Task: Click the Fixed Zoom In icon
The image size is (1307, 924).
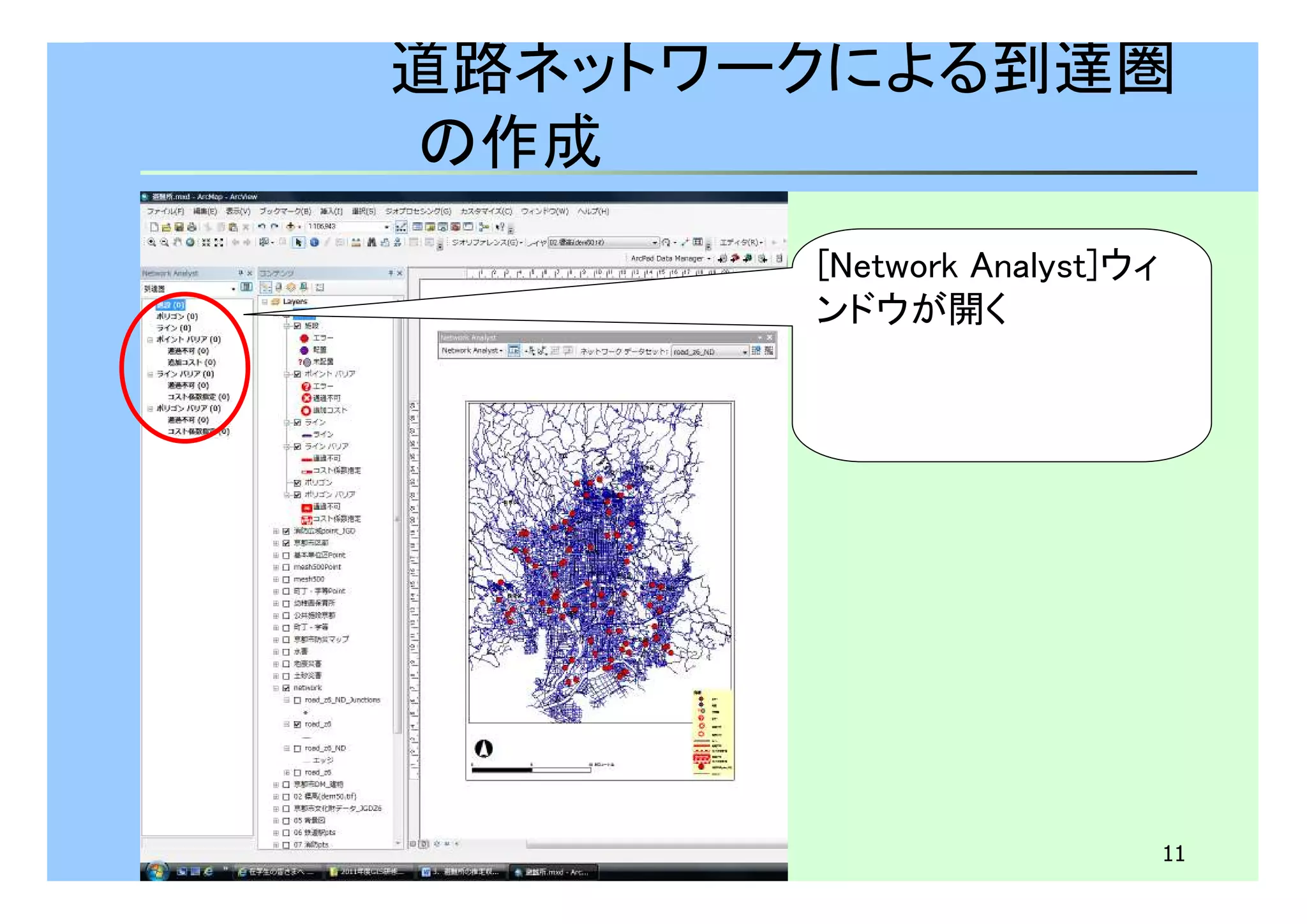Action: pyautogui.click(x=205, y=242)
